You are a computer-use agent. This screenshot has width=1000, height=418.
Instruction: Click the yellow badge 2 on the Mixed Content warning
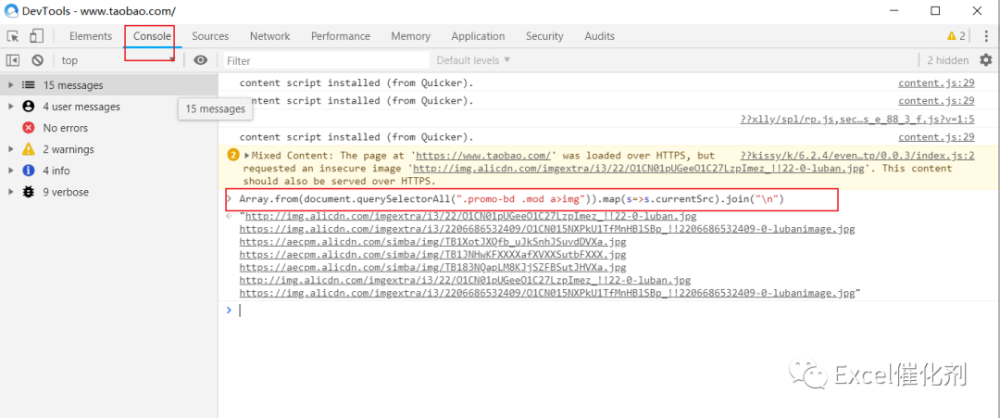click(x=233, y=155)
